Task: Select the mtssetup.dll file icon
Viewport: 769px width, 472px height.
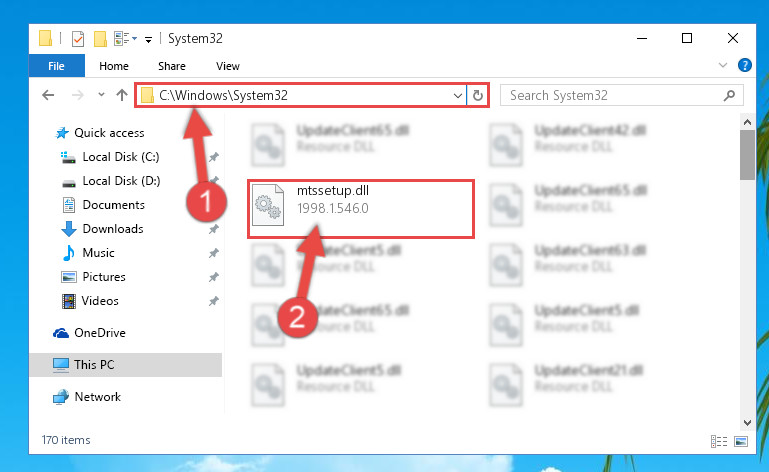Action: point(268,205)
